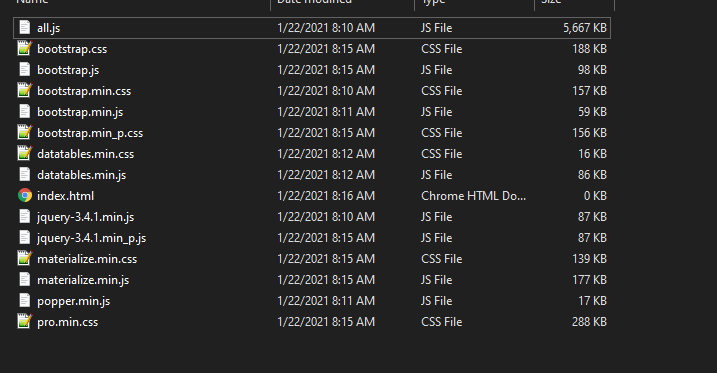This screenshot has height=373, width=717.
Task: Click the bootstrap.css file icon
Action: [25, 48]
